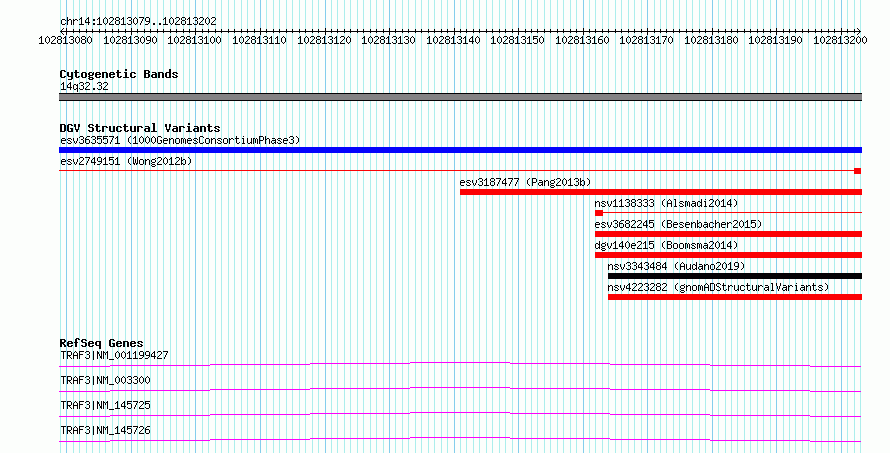890x453 pixels.
Task: Click the red esv3187477 variant bar
Action: tap(661, 192)
